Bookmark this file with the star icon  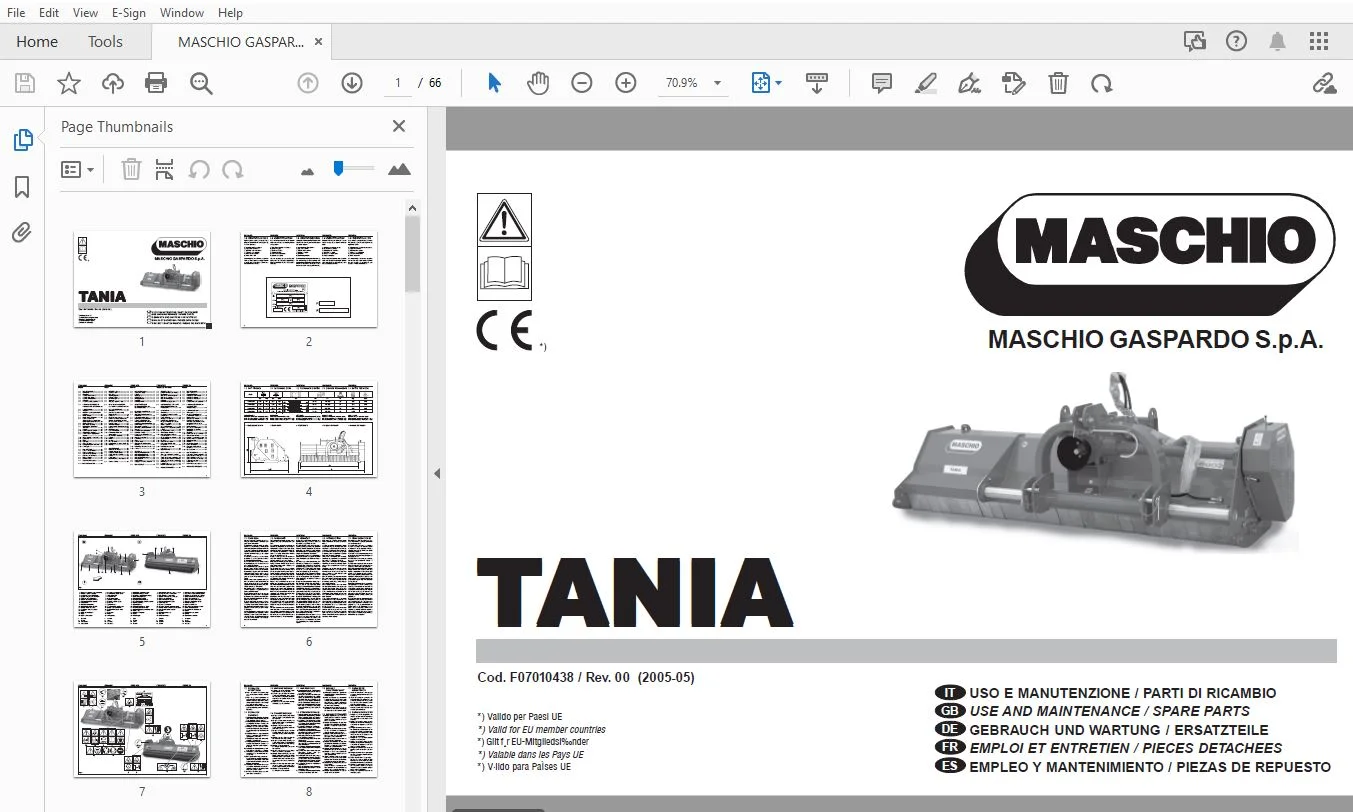[69, 83]
